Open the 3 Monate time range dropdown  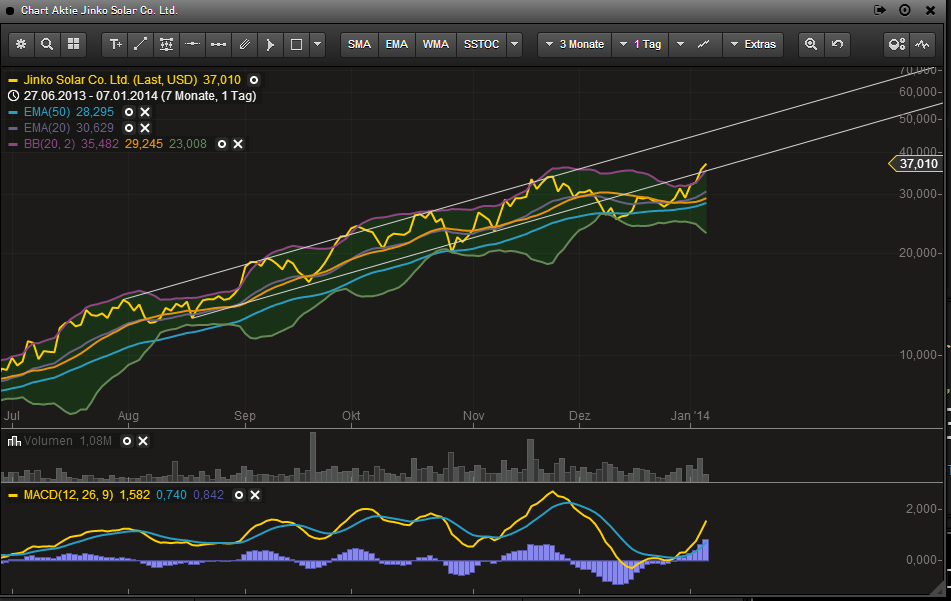click(574, 44)
